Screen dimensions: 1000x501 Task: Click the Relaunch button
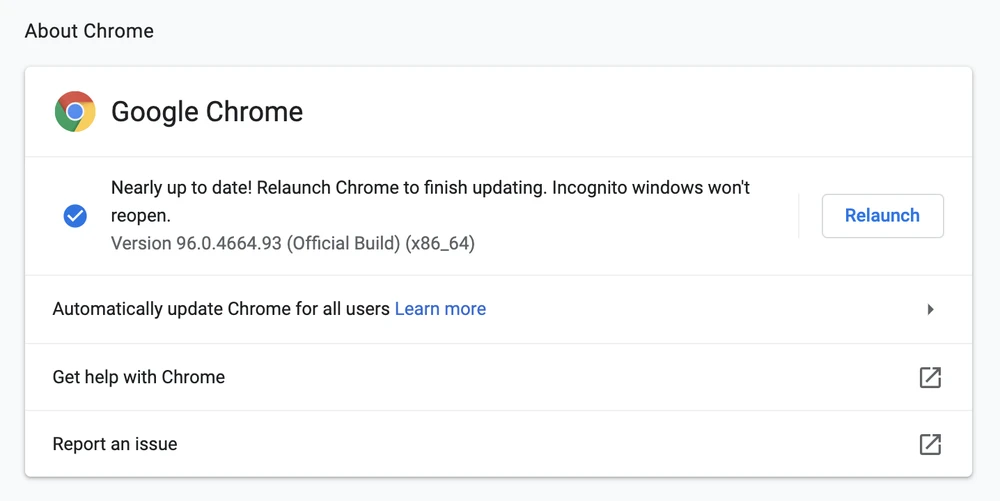tap(882, 216)
